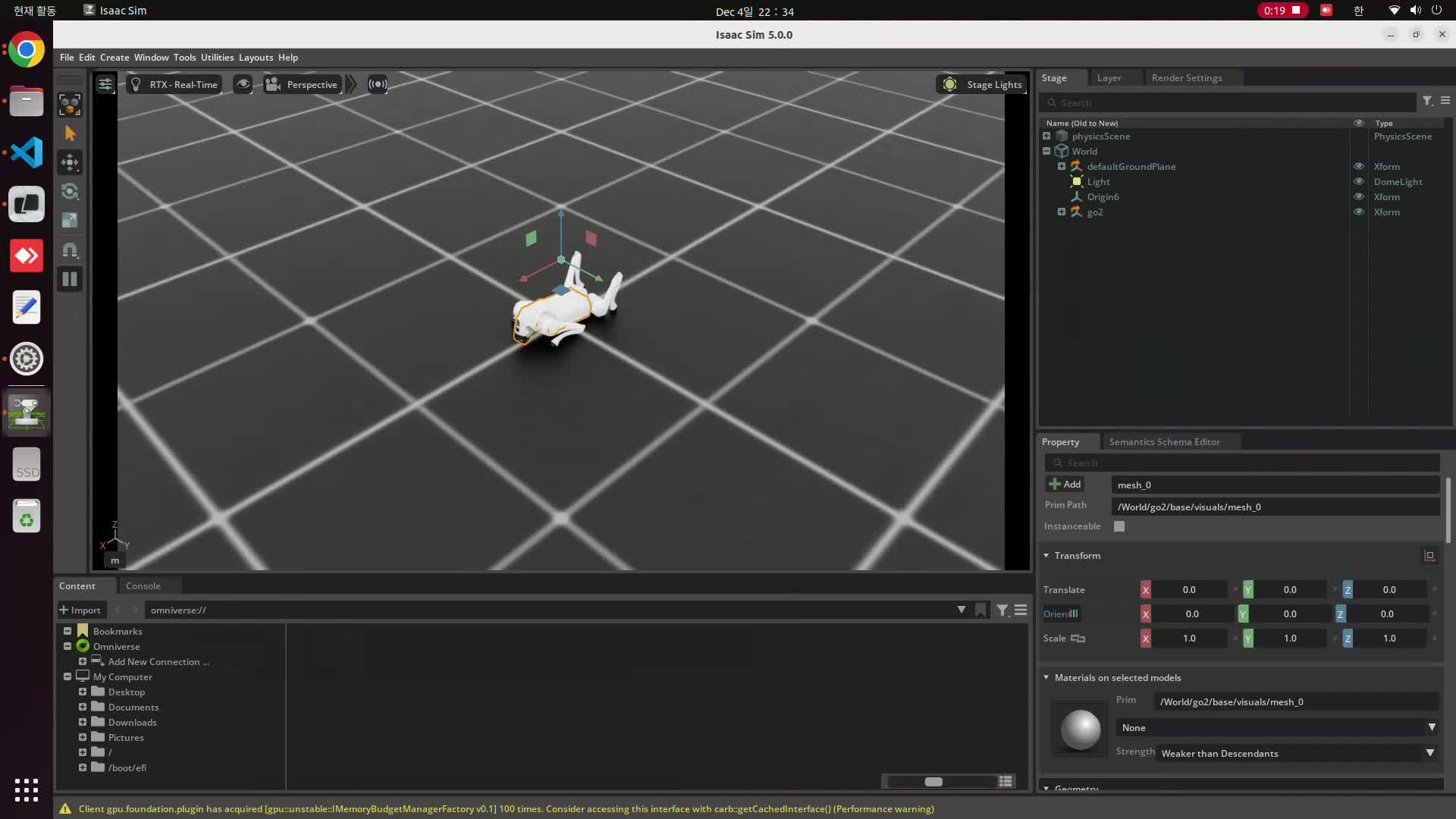This screenshot has width=1456, height=819.
Task: Select the Move tool in toolbar
Action: pos(70,162)
